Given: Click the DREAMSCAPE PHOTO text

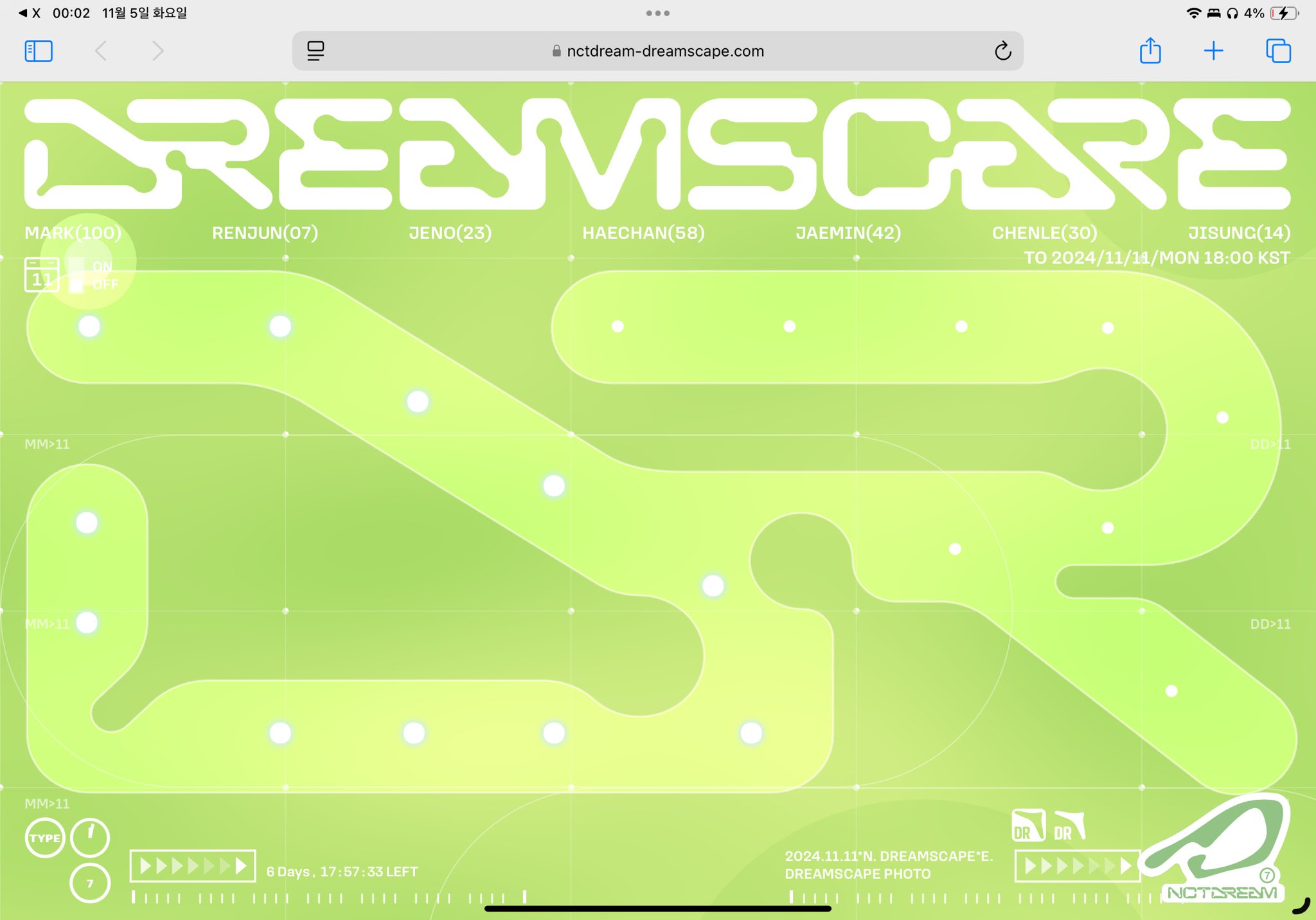Looking at the screenshot, I should 858,874.
